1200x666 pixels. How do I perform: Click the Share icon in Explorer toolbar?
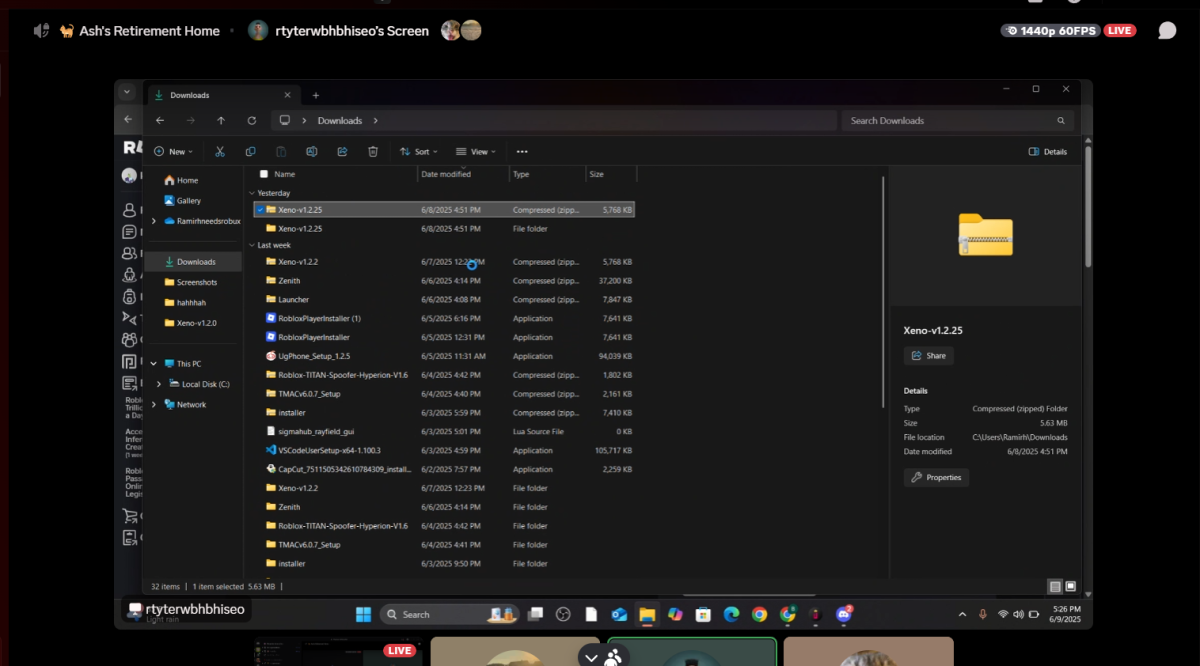[x=342, y=152]
